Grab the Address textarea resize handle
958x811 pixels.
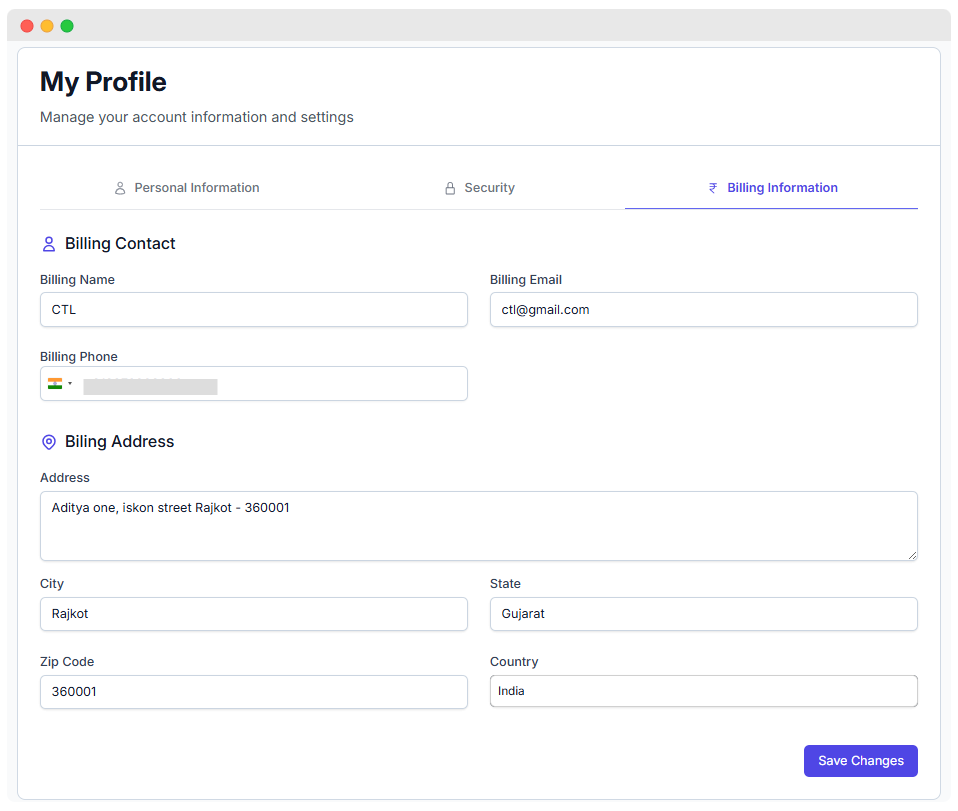click(x=912, y=555)
